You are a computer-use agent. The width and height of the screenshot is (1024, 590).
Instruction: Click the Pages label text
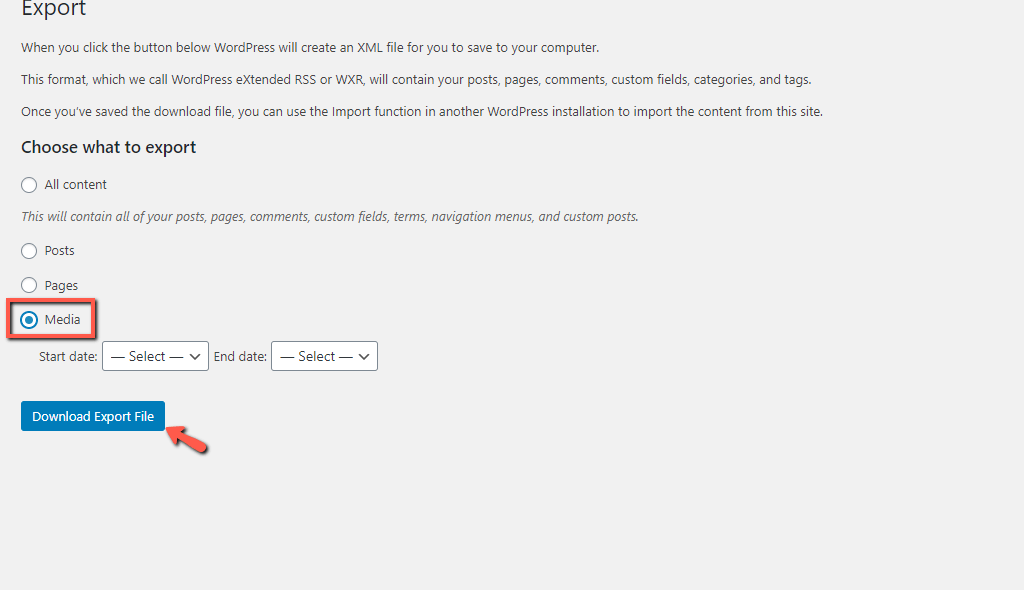[x=61, y=286]
